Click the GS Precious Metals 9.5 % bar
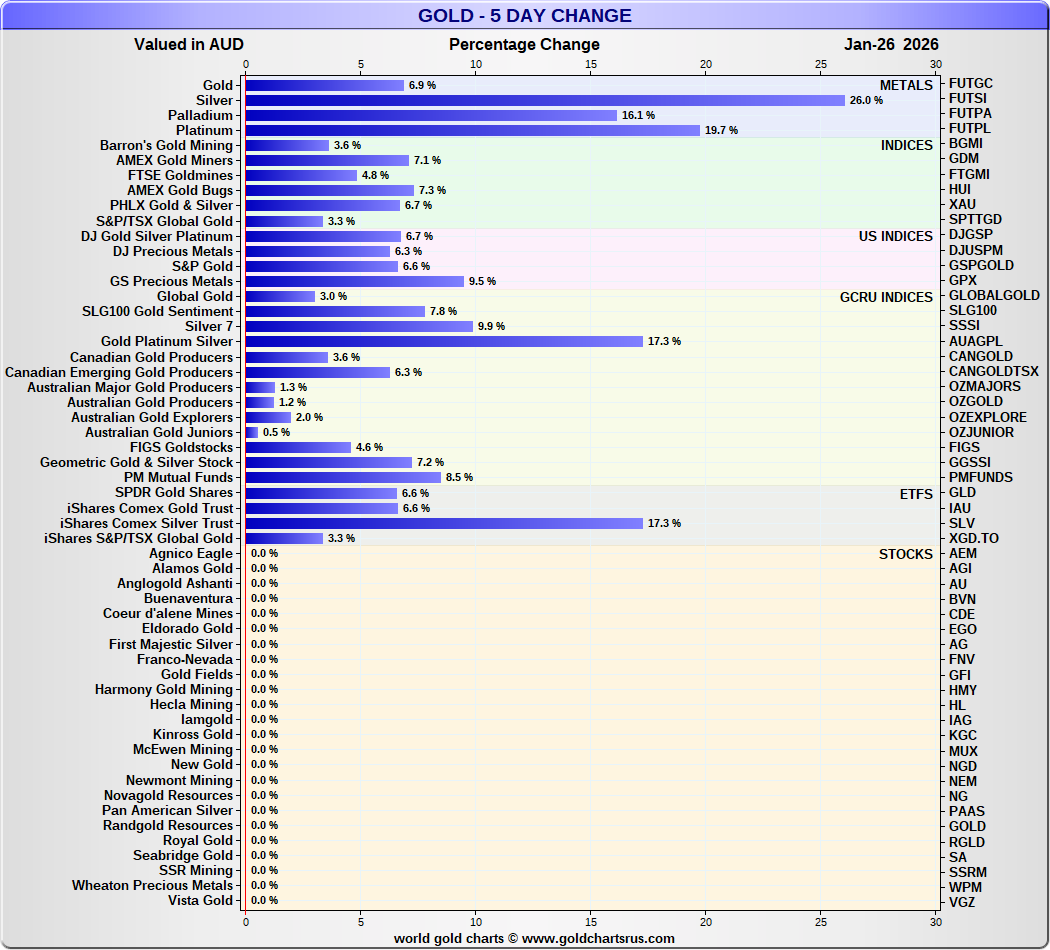The image size is (1050, 950). (x=354, y=281)
